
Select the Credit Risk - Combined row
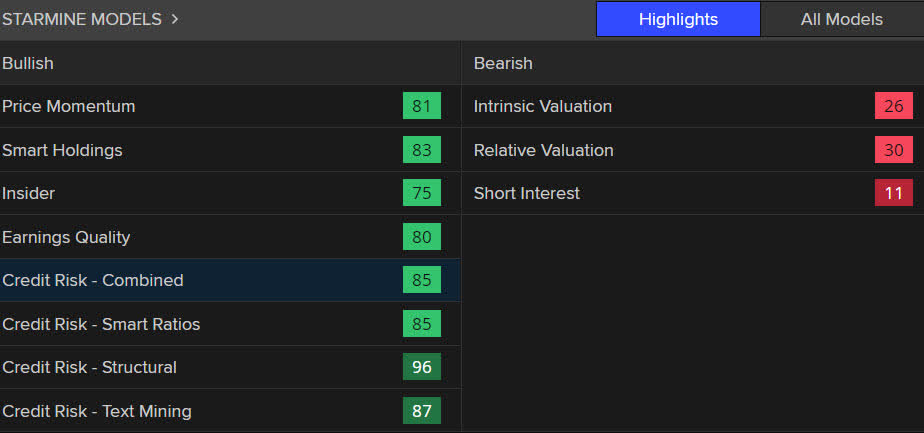pos(230,280)
